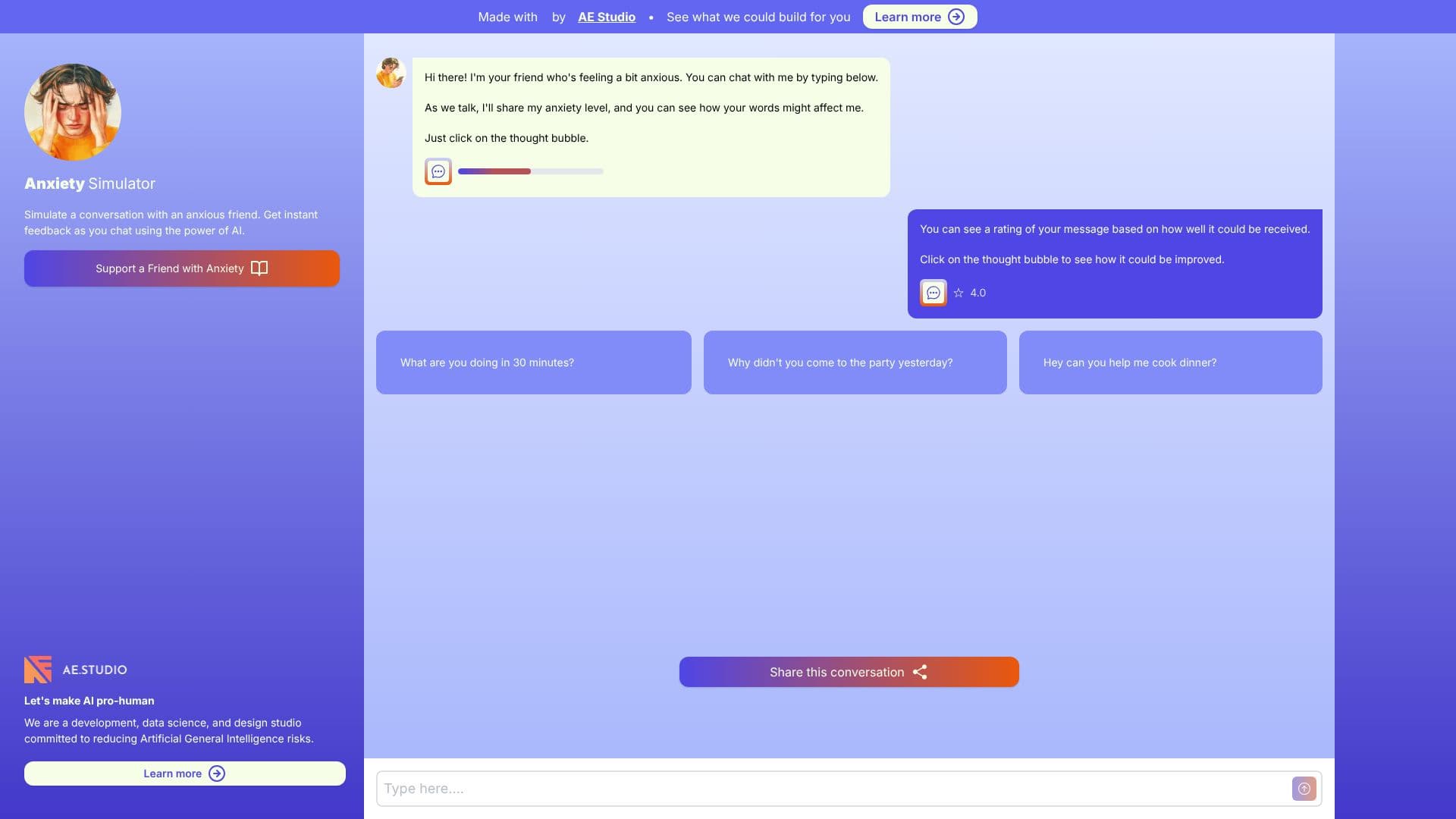Click the share icon on Share this conversation
Viewport: 1456px width, 819px height.
tap(920, 672)
